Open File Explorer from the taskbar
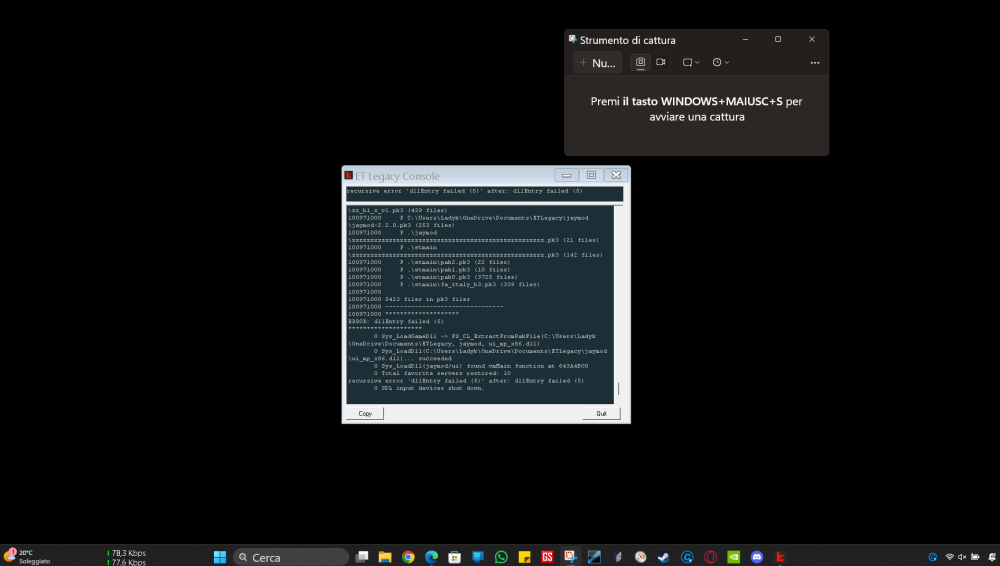The height and width of the screenshot is (566, 1000). pyautogui.click(x=385, y=557)
